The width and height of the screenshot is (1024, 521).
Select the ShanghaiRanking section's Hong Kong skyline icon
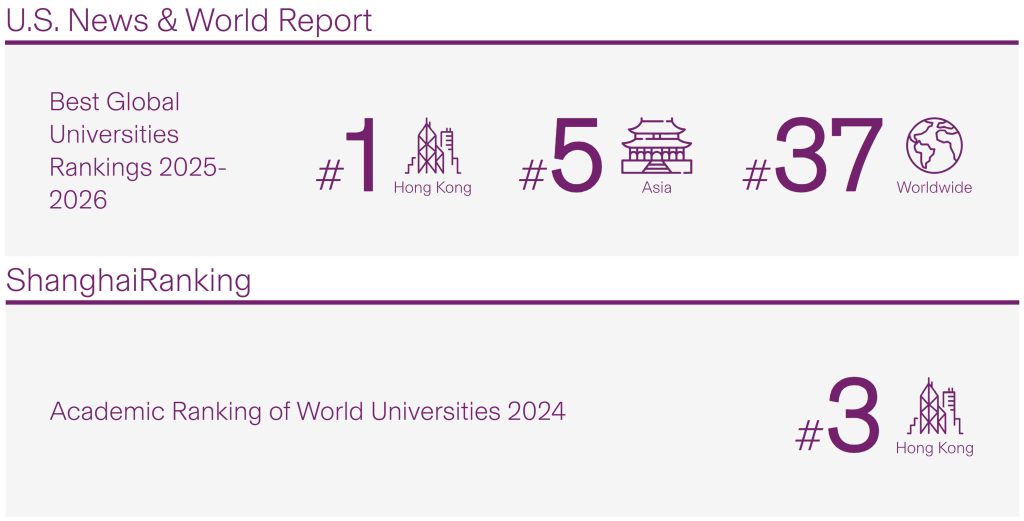coord(934,406)
